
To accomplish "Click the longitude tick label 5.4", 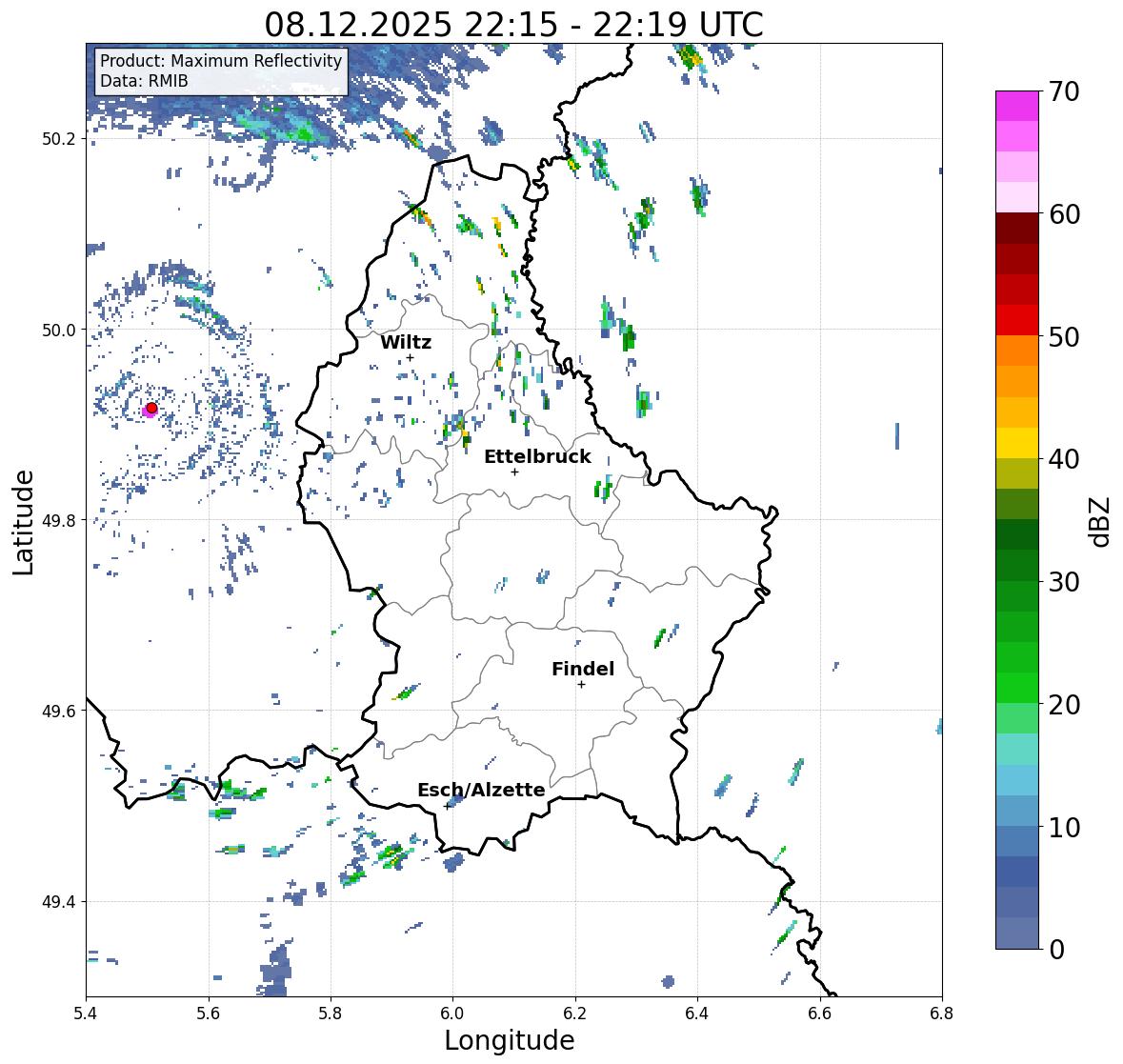I will (86, 1014).
